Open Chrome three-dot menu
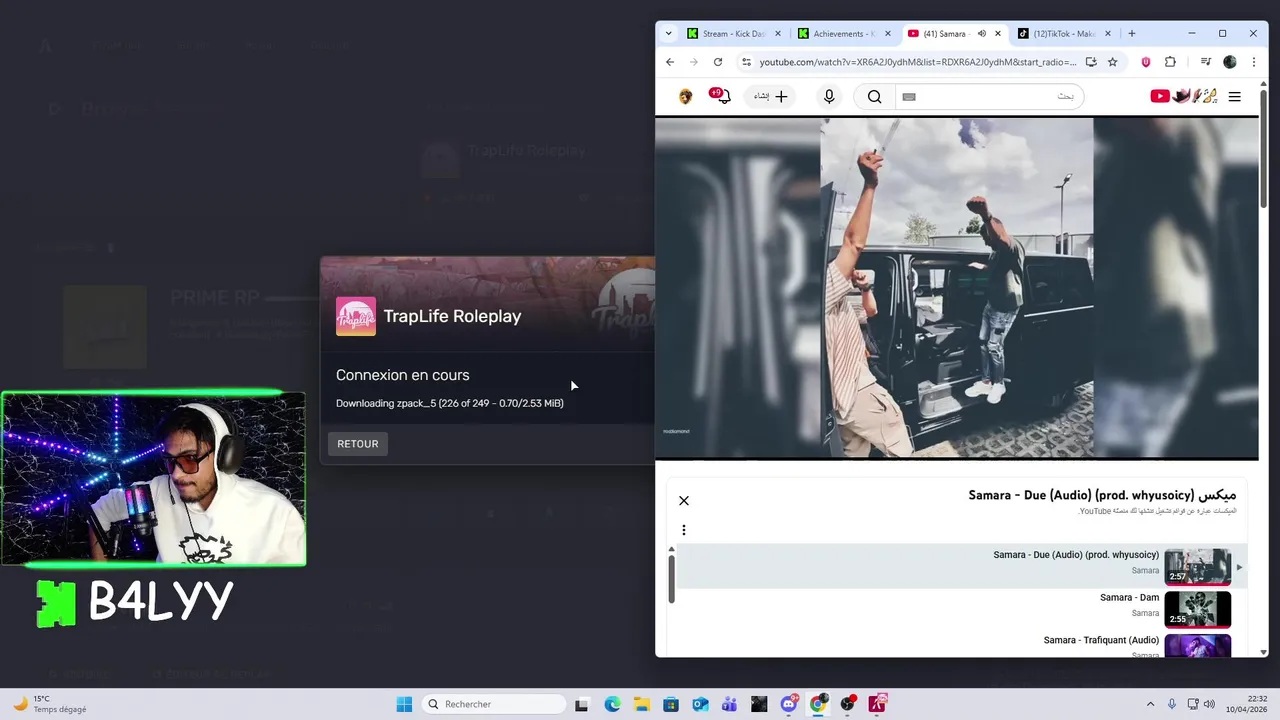 [1254, 62]
